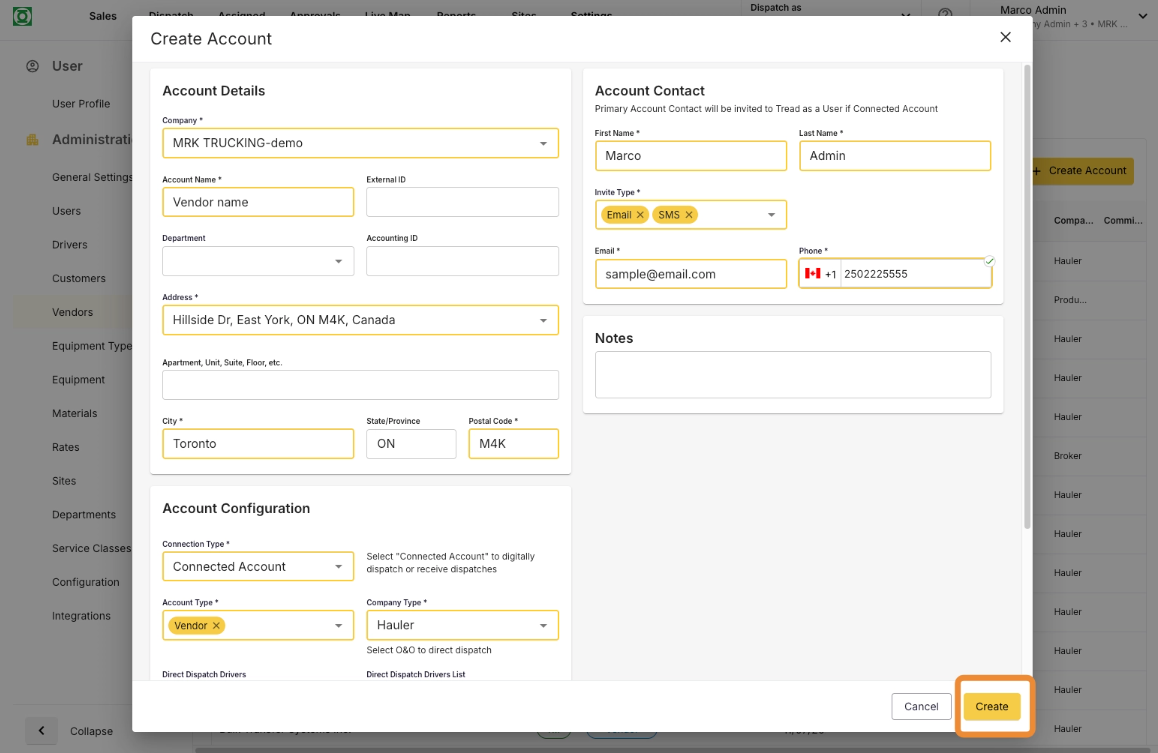Screen dimensions: 1158x753
Task: Close the Create Account dialog with X
Action: coord(1005,37)
